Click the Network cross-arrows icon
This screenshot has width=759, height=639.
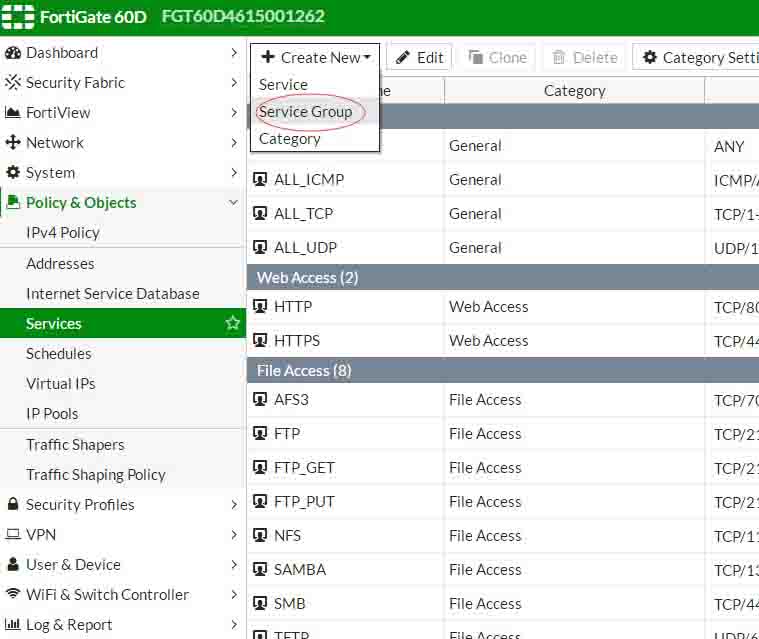(13, 142)
